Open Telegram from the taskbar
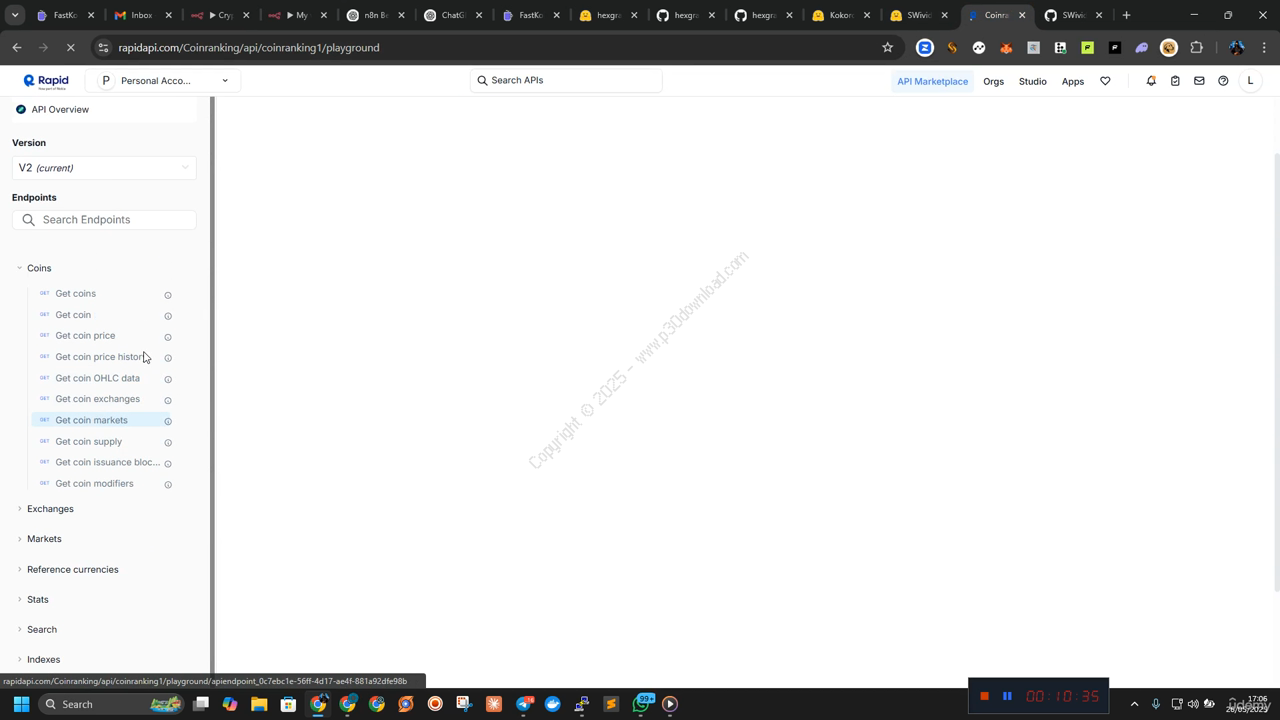The height and width of the screenshot is (720, 1280). click(523, 704)
